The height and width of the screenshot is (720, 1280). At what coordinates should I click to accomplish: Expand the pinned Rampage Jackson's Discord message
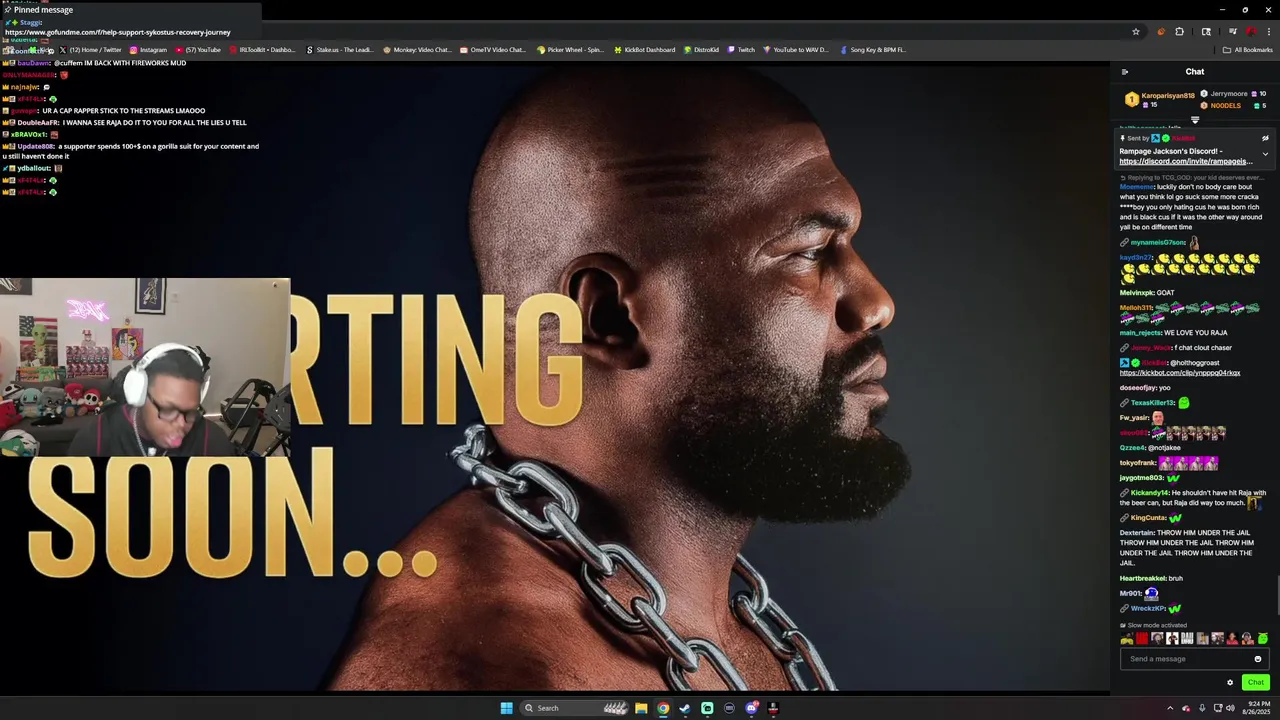click(1265, 154)
